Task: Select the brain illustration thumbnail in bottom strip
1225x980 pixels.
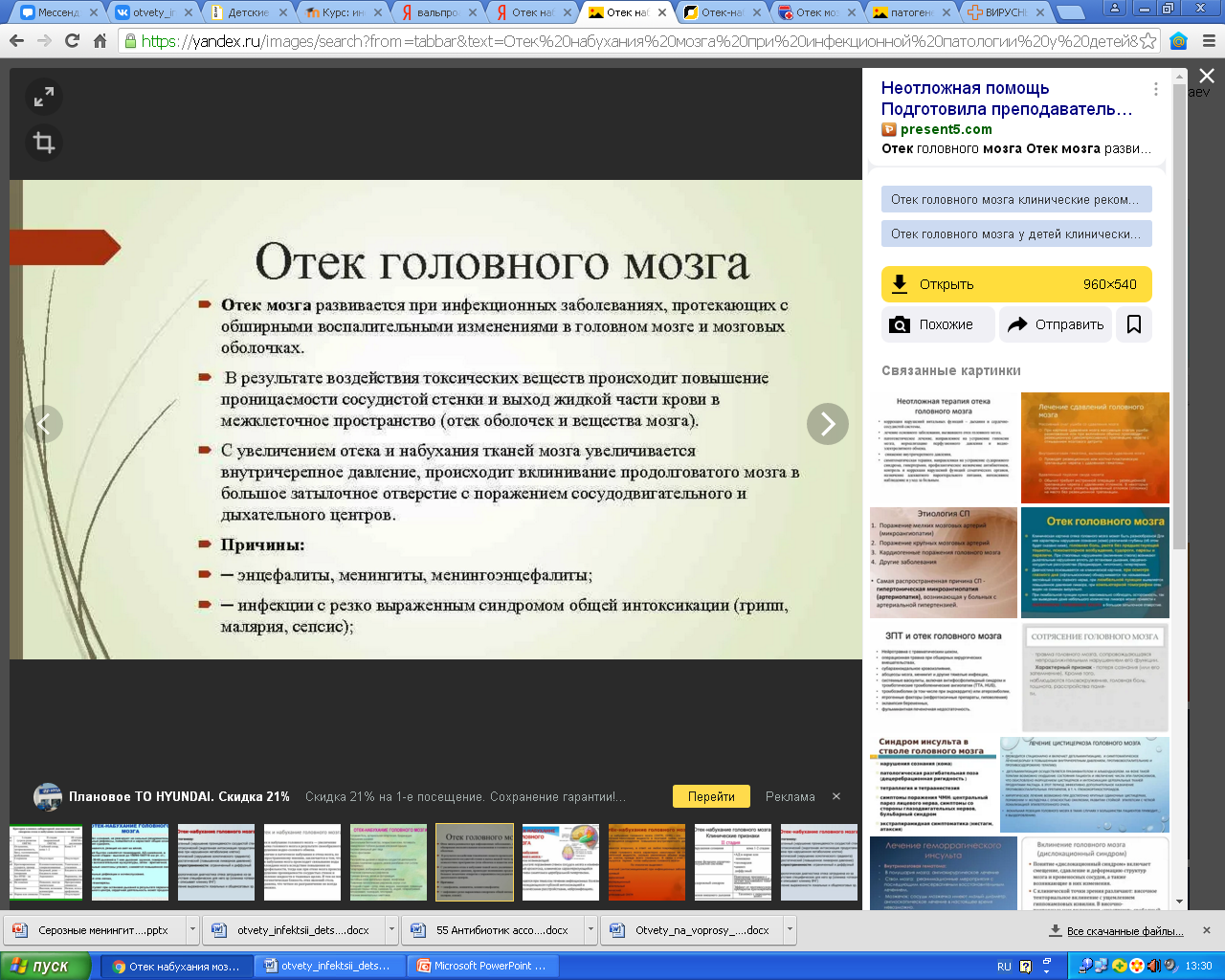Action: coord(561,861)
